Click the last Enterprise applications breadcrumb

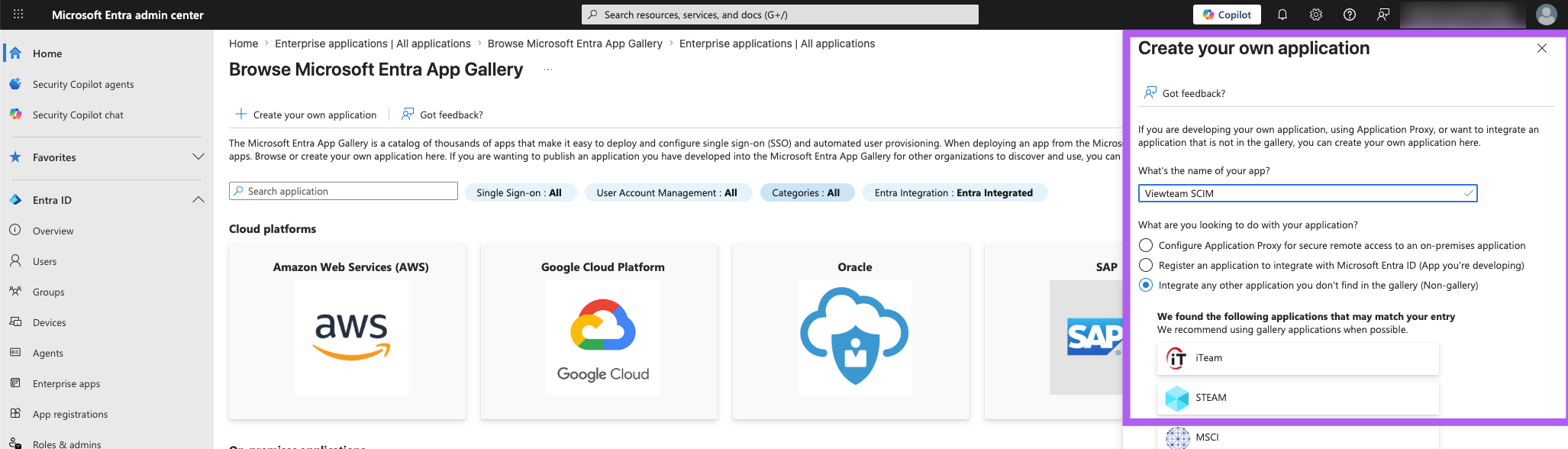777,44
